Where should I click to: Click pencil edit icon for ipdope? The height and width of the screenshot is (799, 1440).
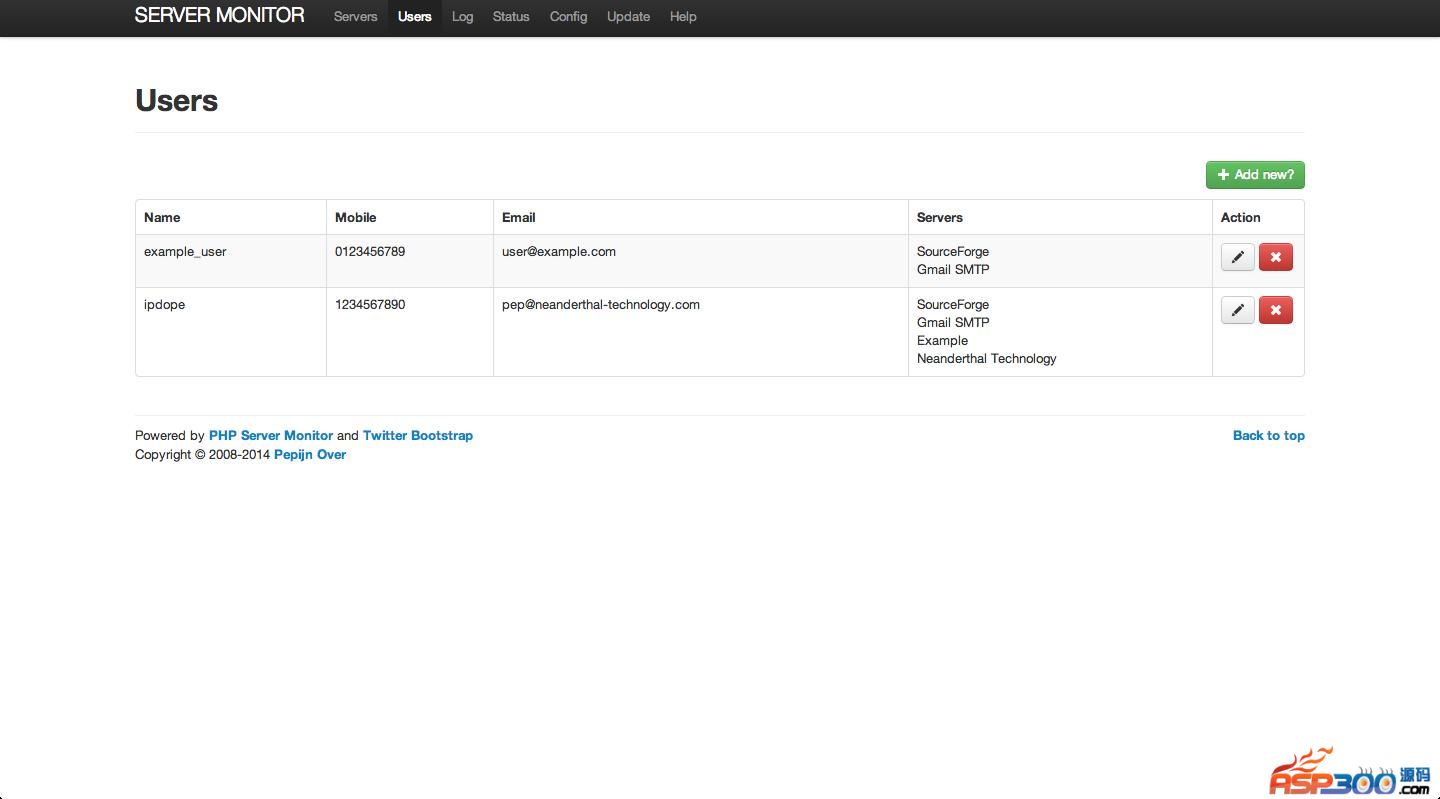(x=1237, y=310)
